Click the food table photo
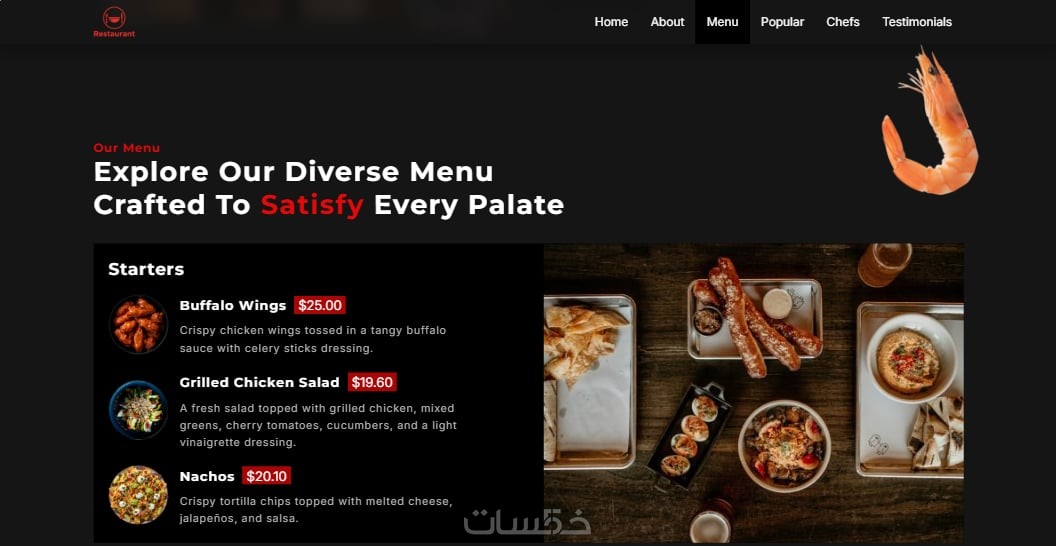The height and width of the screenshot is (546, 1056). pyautogui.click(x=754, y=393)
